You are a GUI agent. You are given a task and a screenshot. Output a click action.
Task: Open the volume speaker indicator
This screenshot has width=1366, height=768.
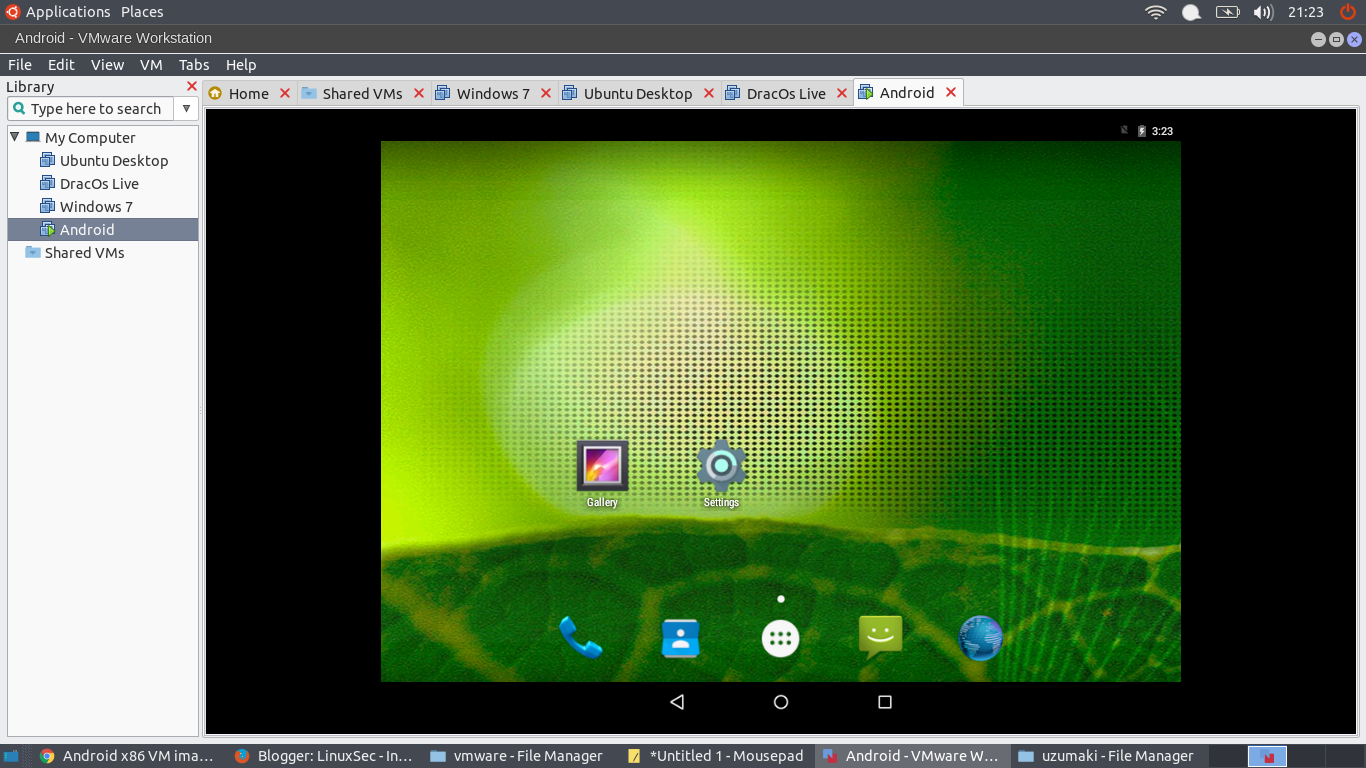[x=1263, y=12]
